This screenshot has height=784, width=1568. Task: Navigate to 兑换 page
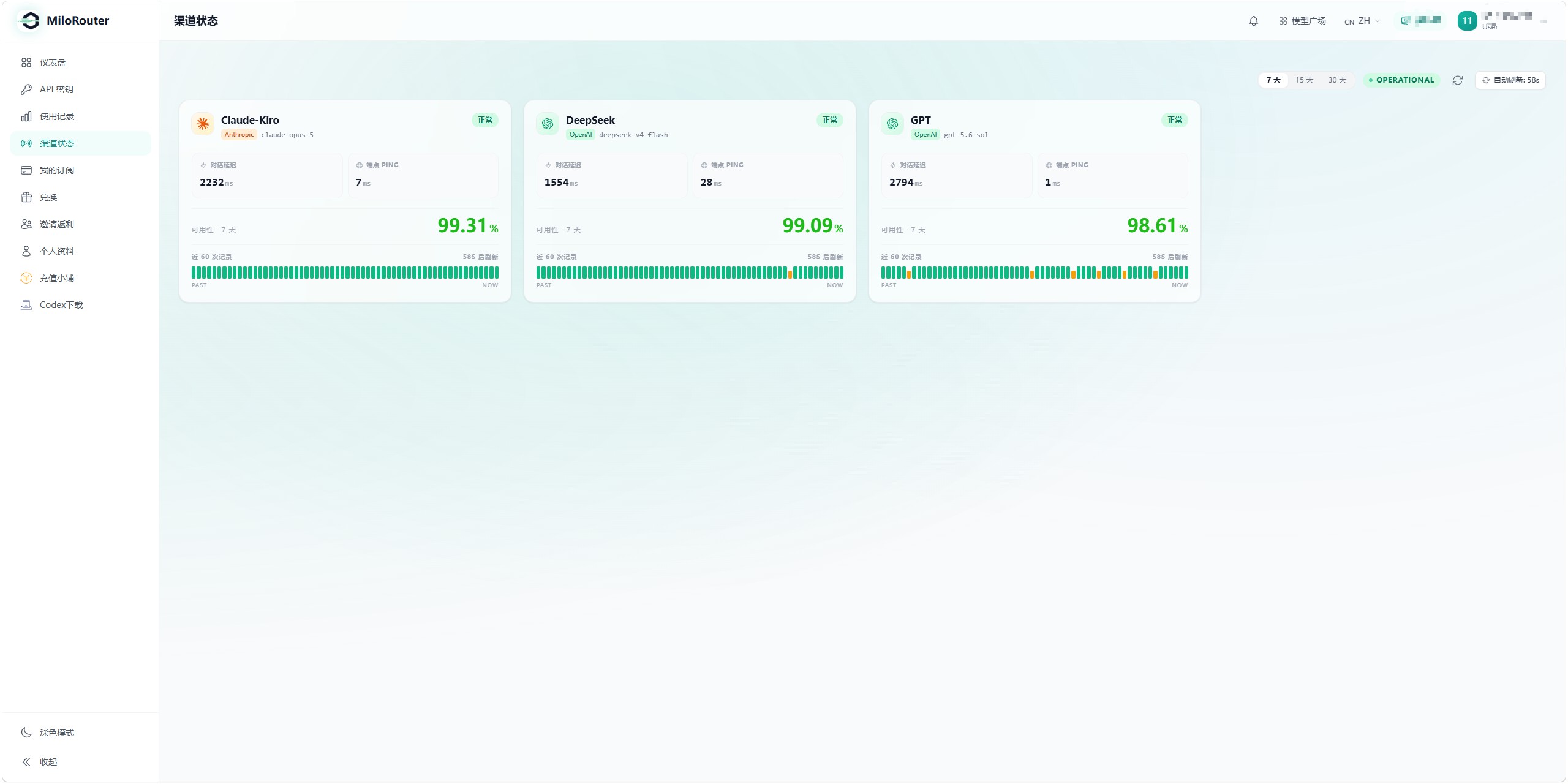point(80,197)
